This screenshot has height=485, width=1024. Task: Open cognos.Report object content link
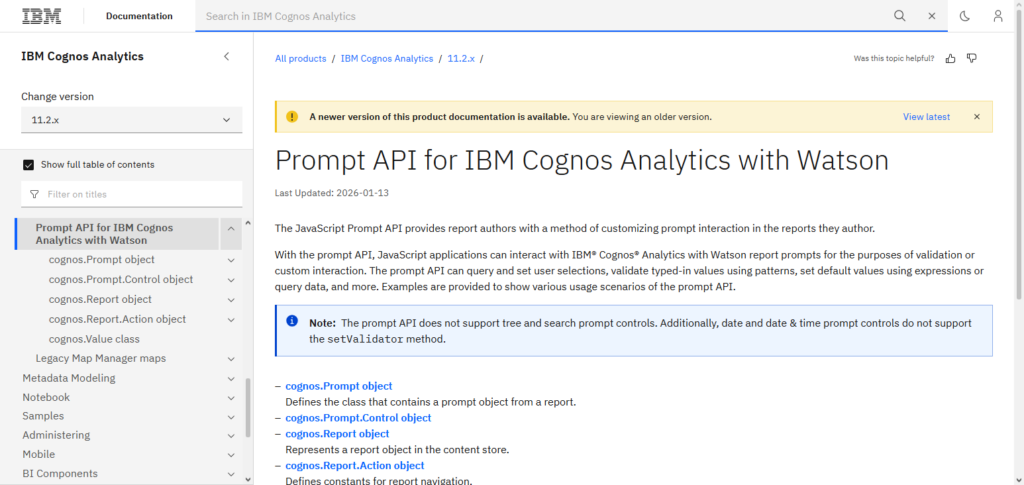tap(337, 434)
